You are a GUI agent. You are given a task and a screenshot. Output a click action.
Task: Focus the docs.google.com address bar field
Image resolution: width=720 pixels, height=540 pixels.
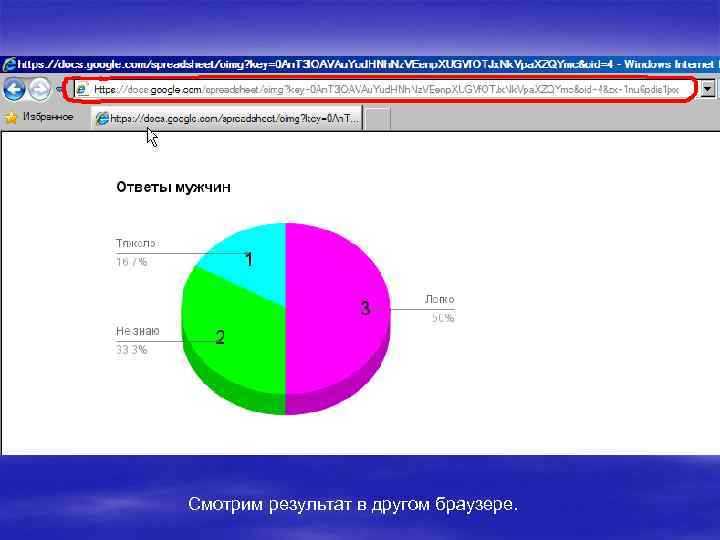pyautogui.click(x=386, y=90)
